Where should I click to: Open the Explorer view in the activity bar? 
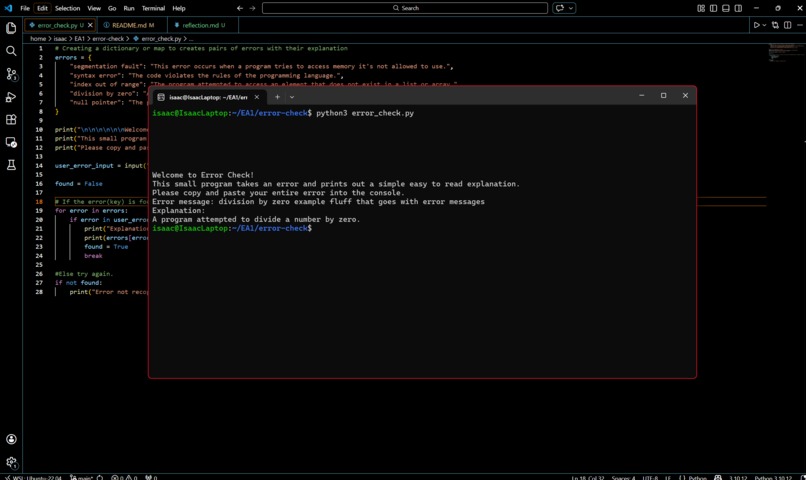click(11, 28)
